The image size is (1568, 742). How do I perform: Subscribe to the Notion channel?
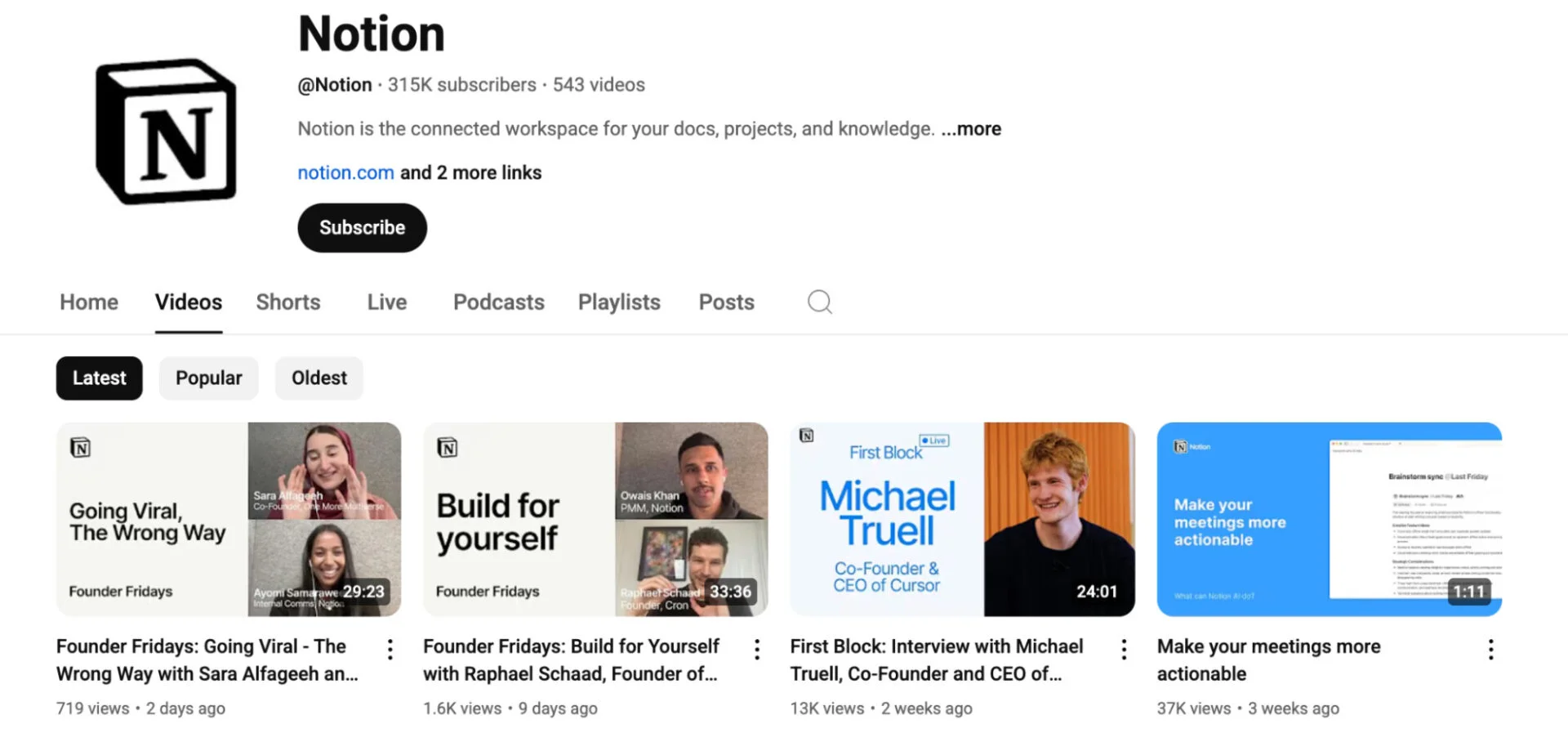[x=362, y=227]
